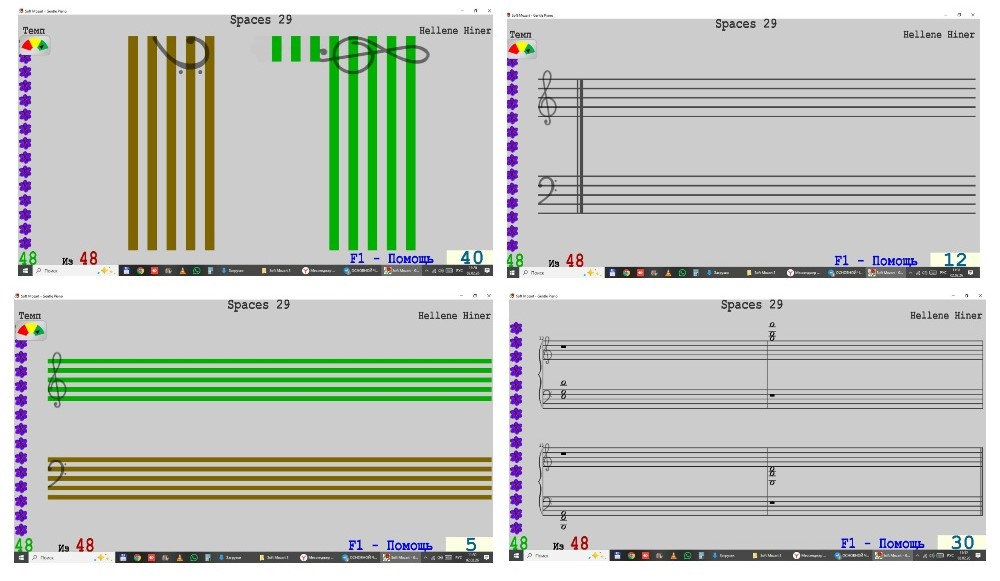The height and width of the screenshot is (581, 1000).
Task: Select the rotated bass clef over brown vertical bars
Action: tap(186, 54)
